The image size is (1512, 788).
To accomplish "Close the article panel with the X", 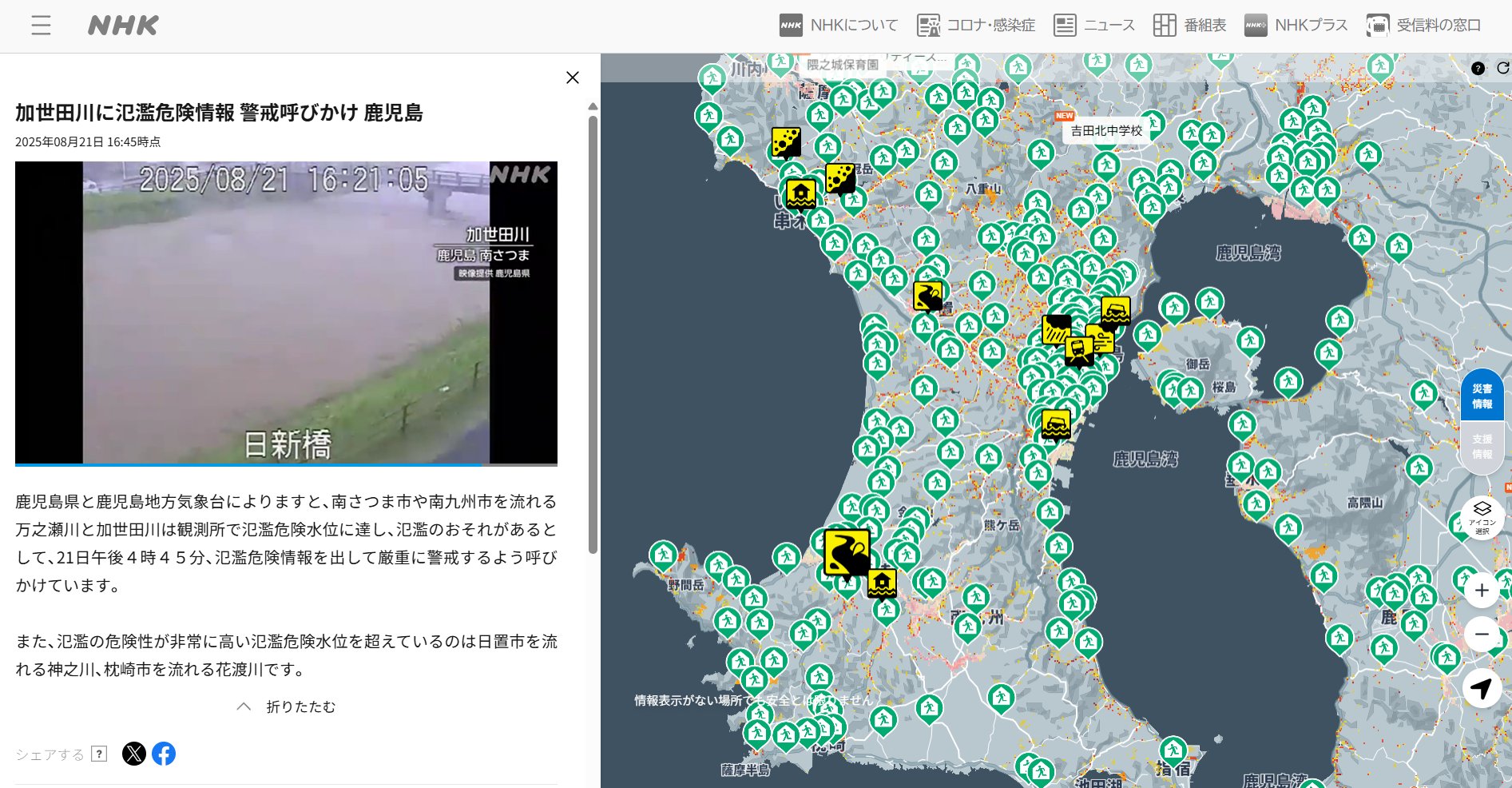I will pos(573,78).
